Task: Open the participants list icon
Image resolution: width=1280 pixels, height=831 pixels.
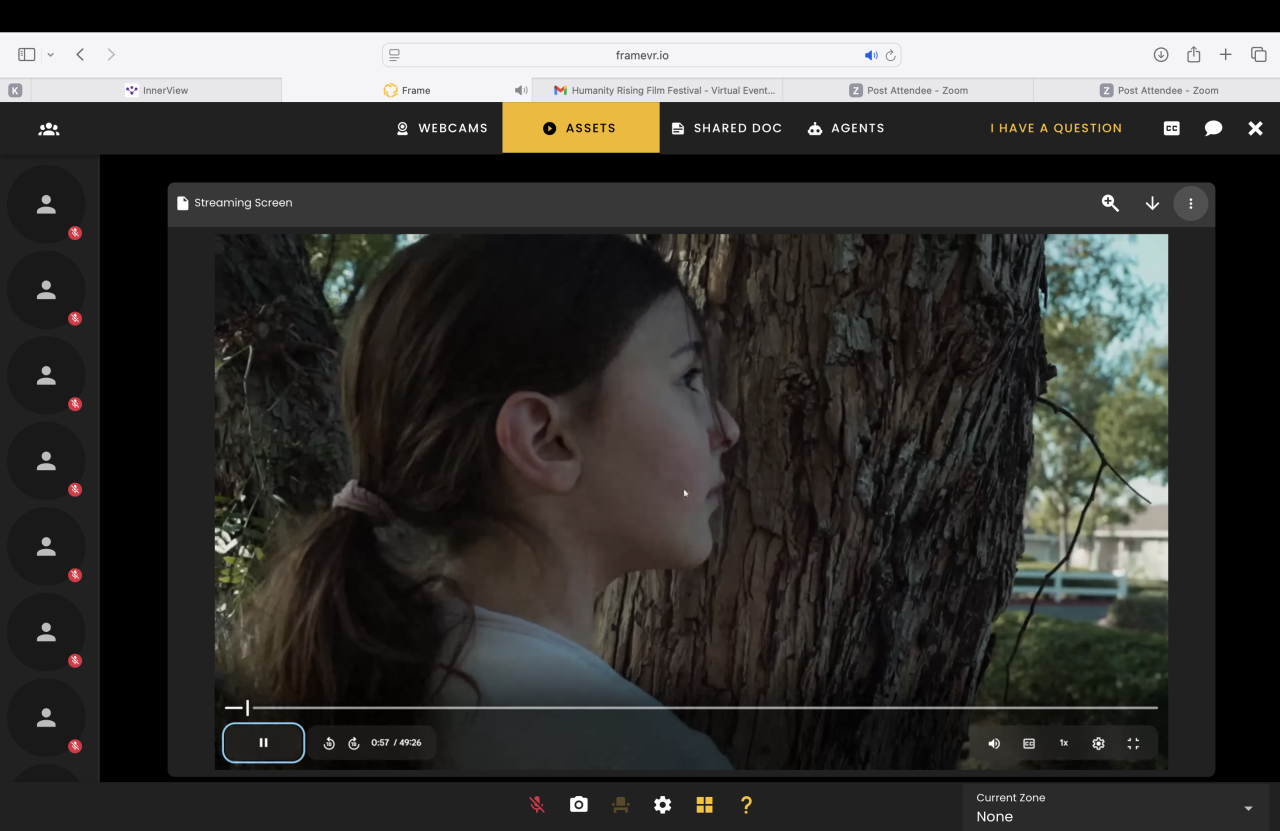Action: coord(49,129)
